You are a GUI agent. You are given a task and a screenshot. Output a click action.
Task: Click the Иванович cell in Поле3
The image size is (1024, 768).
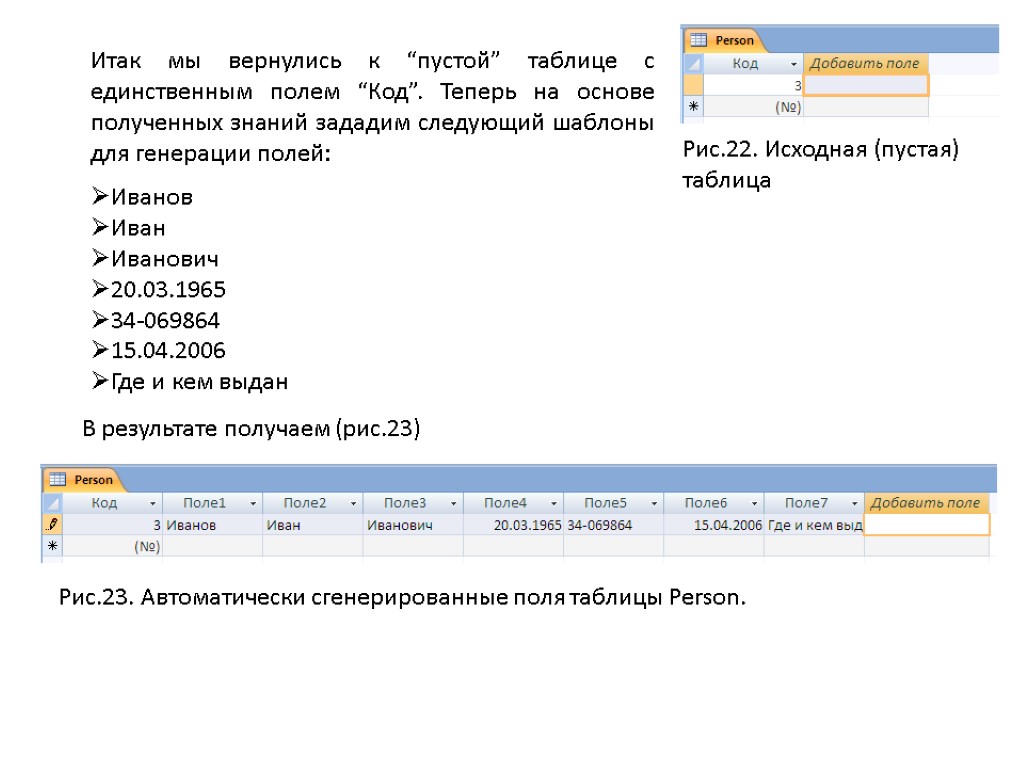413,525
